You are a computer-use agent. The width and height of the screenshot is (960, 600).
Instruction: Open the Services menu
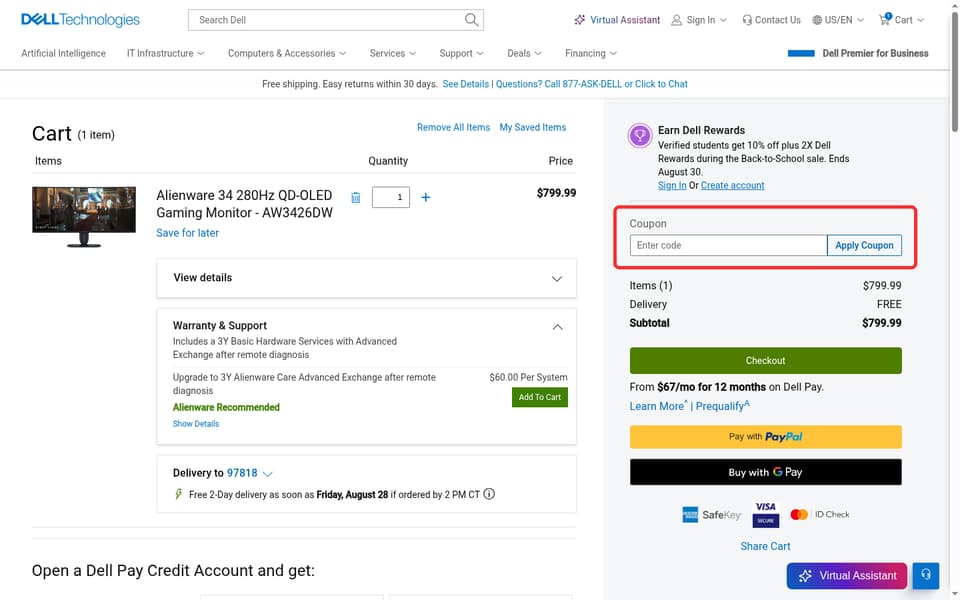(392, 53)
